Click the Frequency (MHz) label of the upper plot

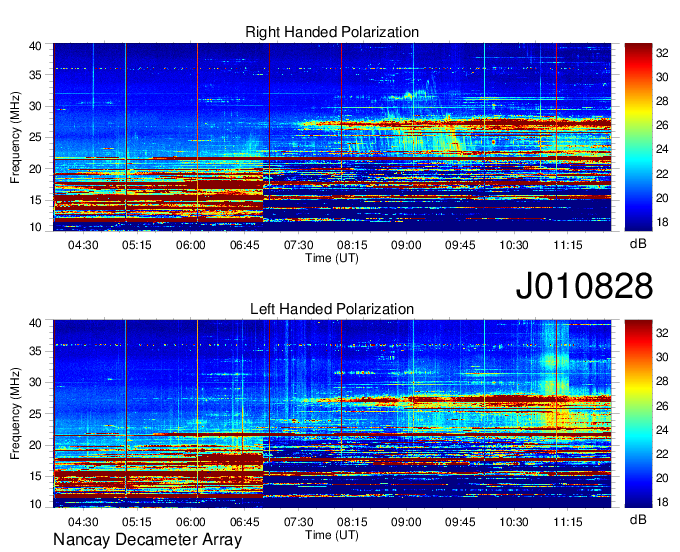pyautogui.click(x=15, y=137)
